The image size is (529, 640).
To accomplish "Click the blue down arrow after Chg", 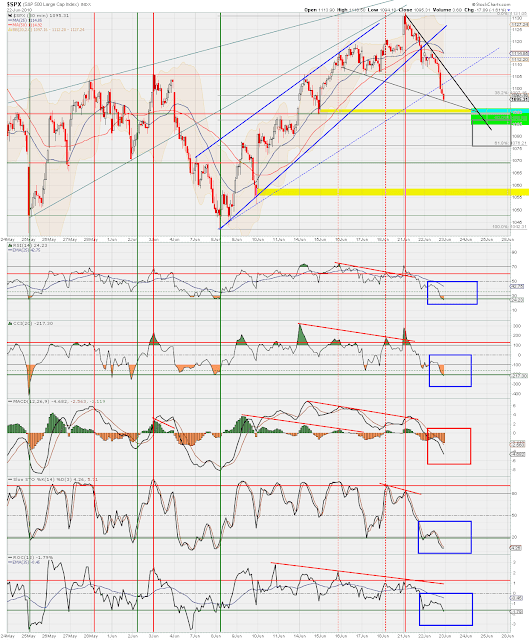I will coord(509,10).
